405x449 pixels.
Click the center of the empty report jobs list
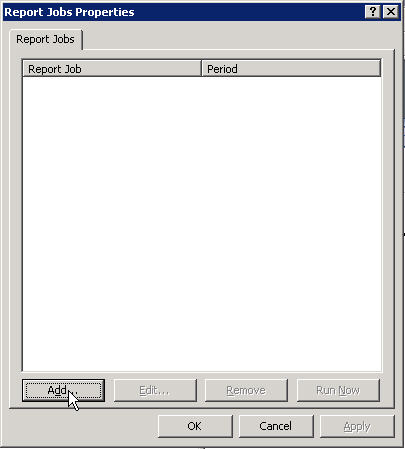point(202,224)
